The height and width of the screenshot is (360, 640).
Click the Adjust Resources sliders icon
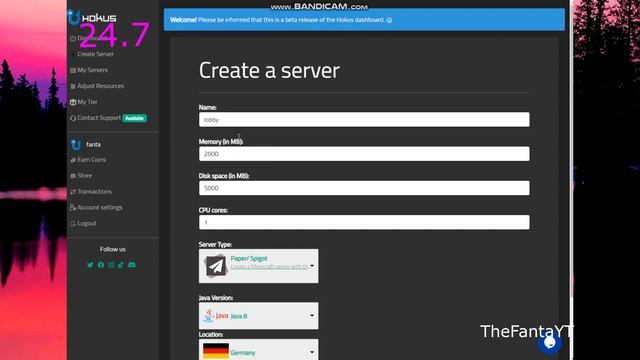(73, 86)
